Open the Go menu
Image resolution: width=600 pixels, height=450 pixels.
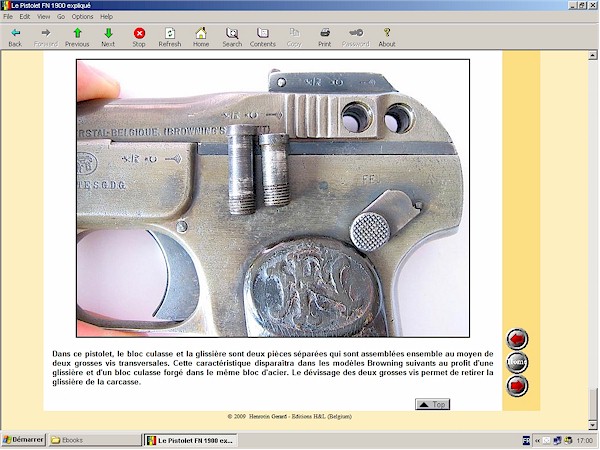(x=61, y=17)
